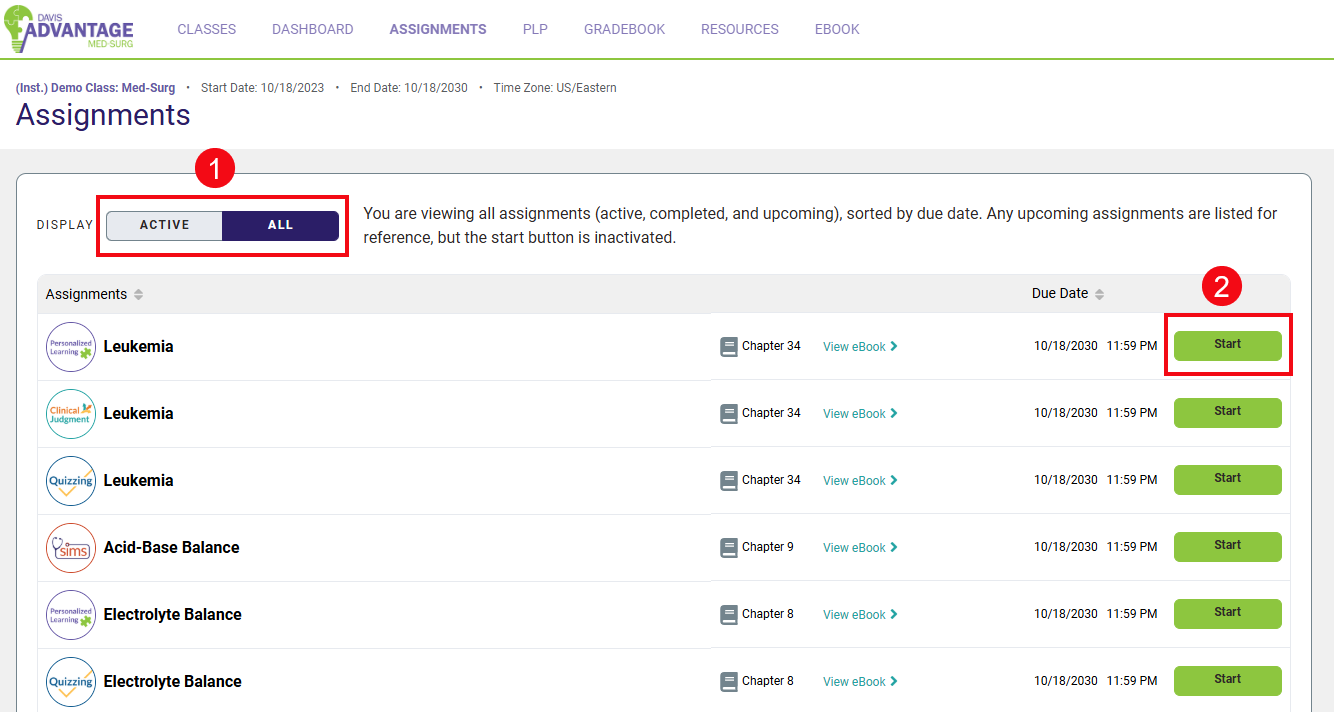Start the Personalized Learning Electrolyte Balance assignment
This screenshot has height=712, width=1334.
point(1227,614)
